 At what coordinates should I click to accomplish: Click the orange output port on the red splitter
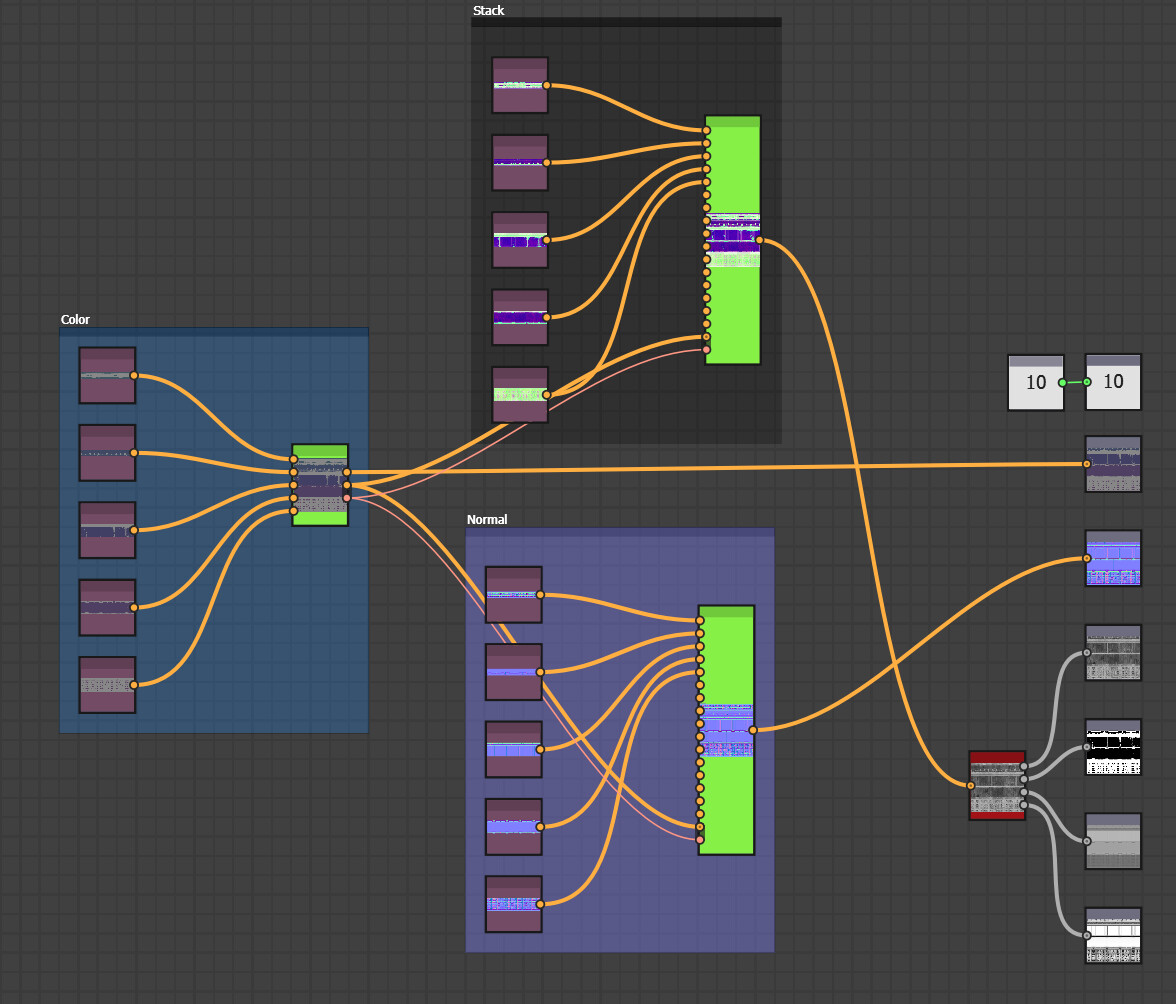[971, 786]
